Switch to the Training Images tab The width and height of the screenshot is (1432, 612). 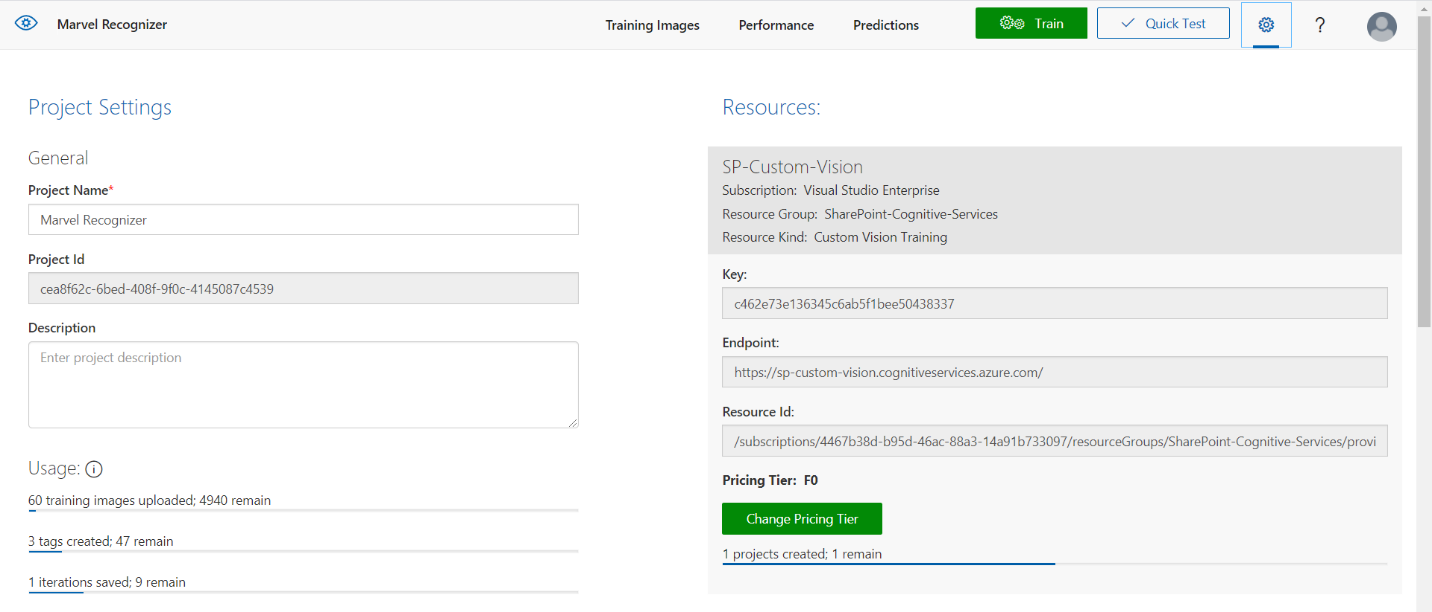(x=652, y=25)
